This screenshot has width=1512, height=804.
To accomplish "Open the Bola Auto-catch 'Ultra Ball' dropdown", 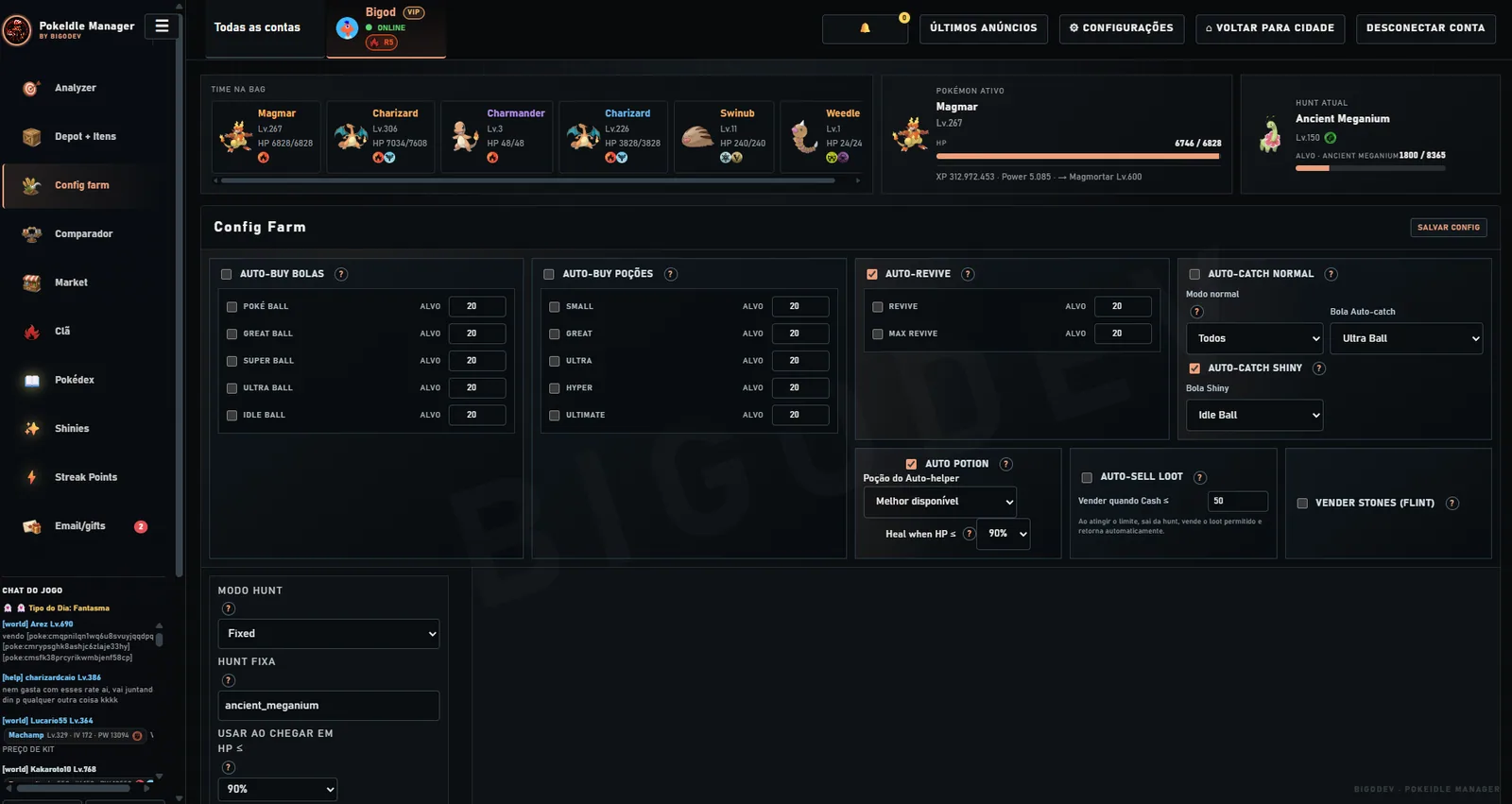I will tap(1406, 338).
